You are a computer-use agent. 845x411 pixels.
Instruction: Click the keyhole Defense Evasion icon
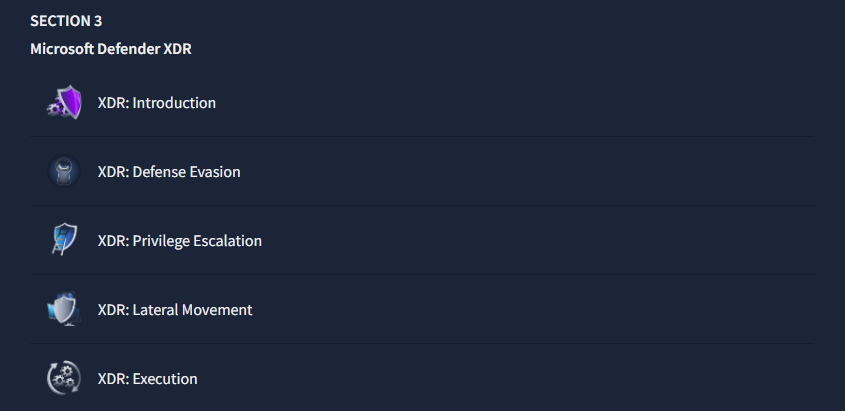pyautogui.click(x=64, y=171)
